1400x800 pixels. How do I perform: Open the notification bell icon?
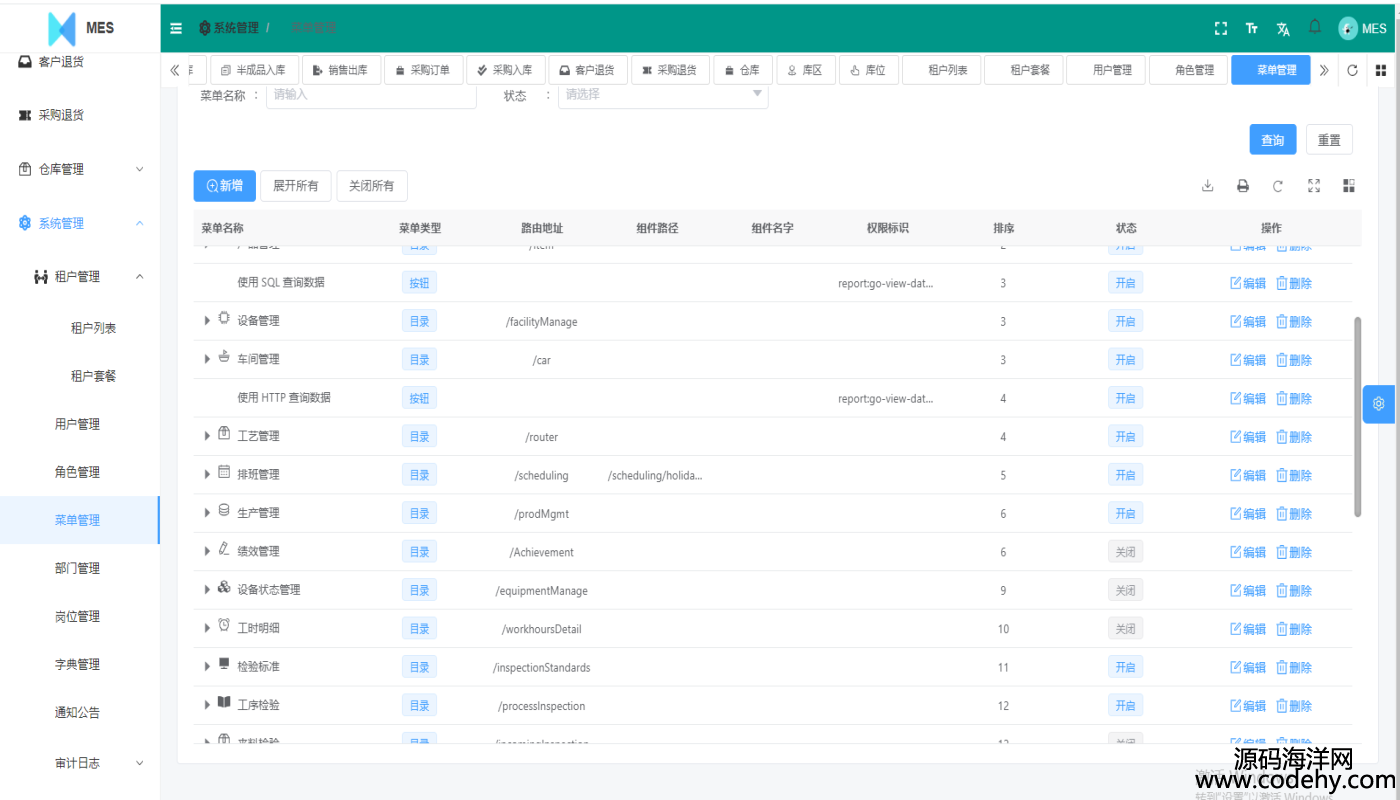1315,27
